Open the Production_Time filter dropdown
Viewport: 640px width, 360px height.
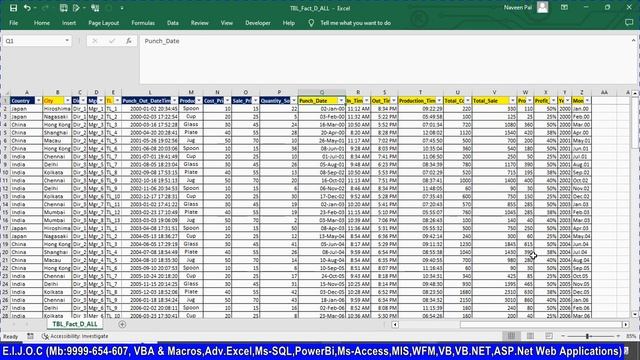[439, 100]
